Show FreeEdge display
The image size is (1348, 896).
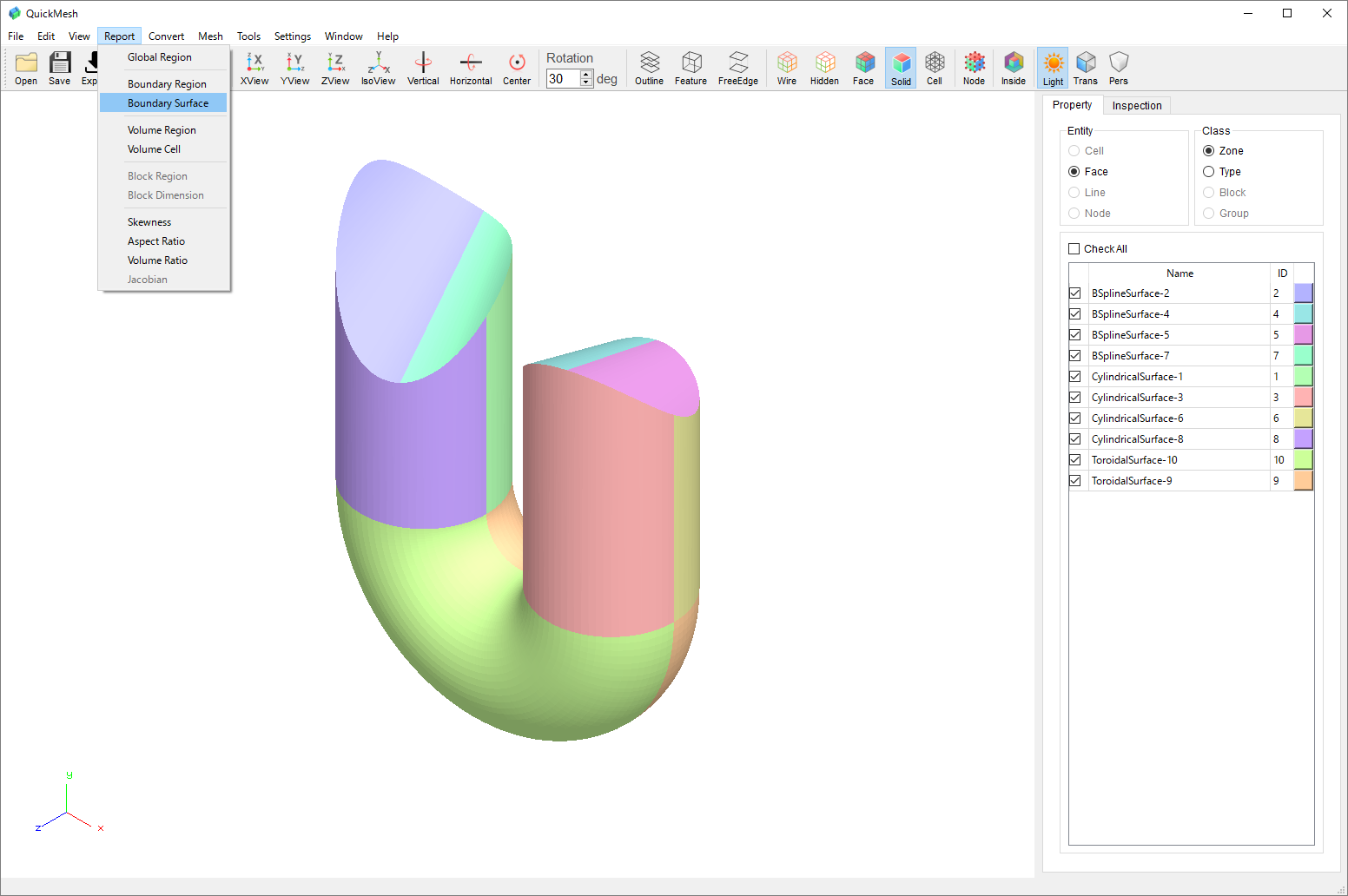point(738,68)
